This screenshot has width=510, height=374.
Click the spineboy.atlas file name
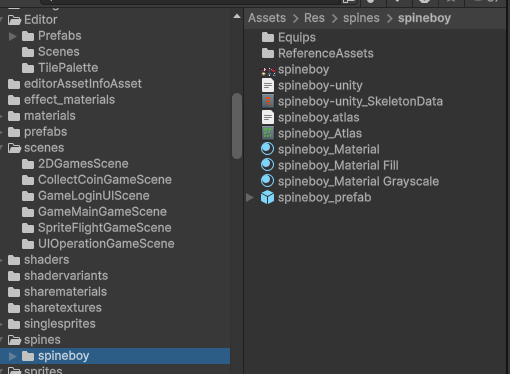(319, 117)
